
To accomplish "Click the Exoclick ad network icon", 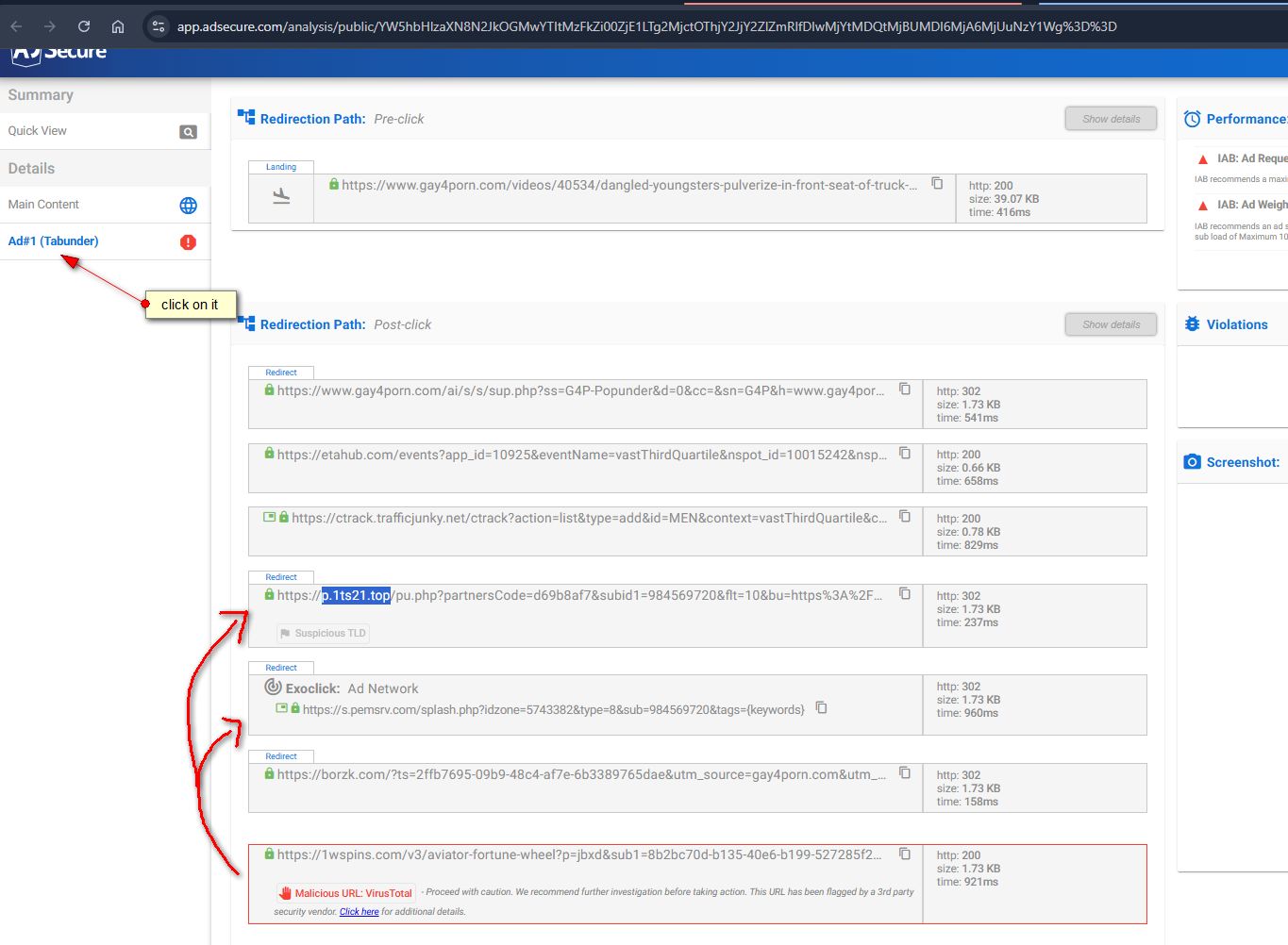I will click(x=273, y=688).
